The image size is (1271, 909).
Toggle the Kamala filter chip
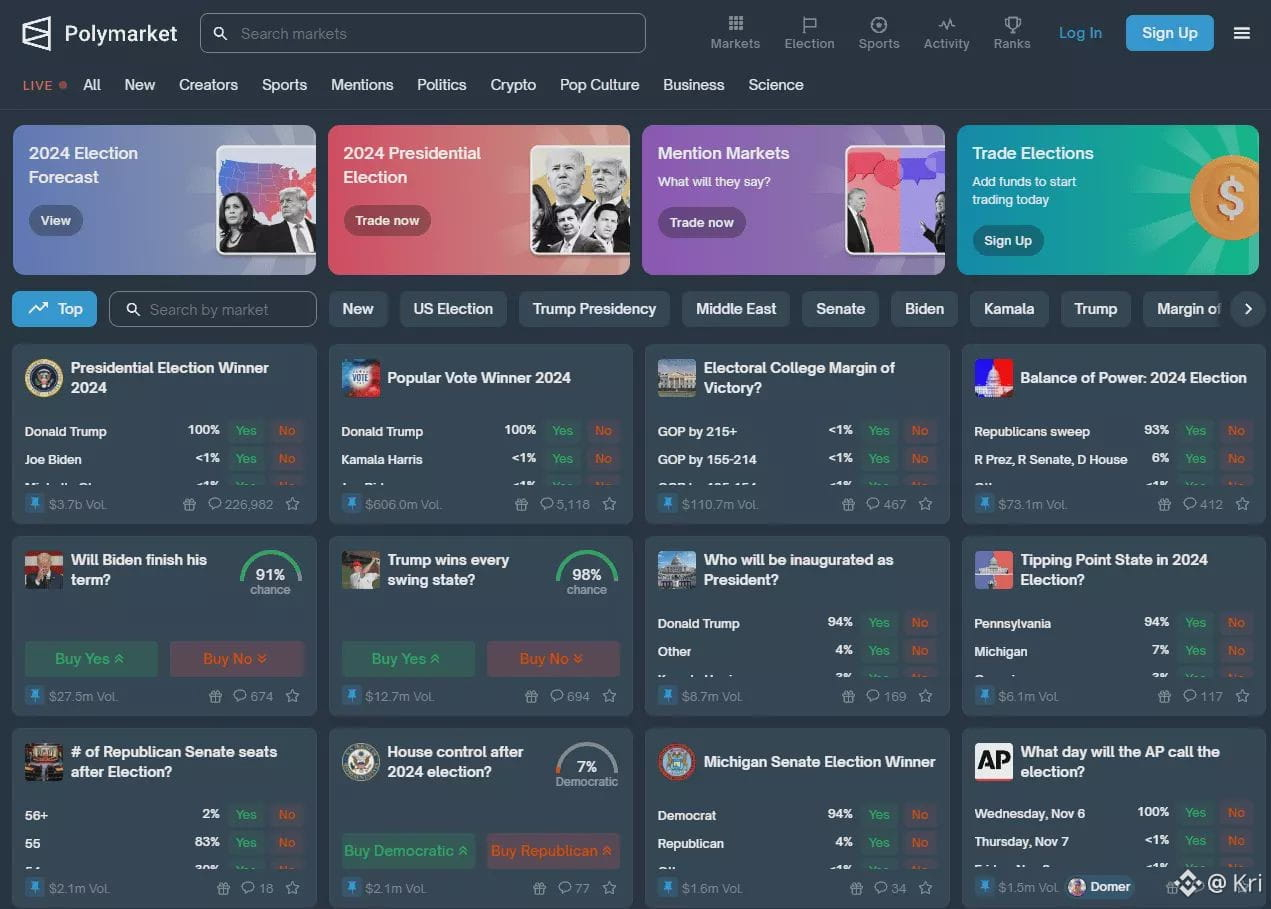[1009, 309]
